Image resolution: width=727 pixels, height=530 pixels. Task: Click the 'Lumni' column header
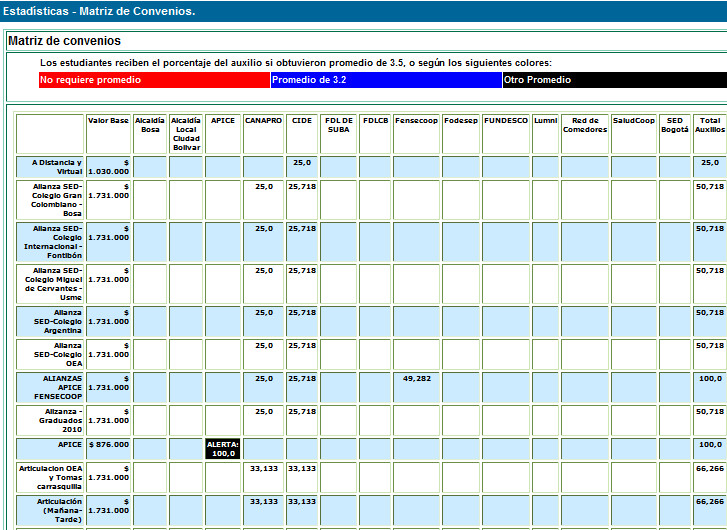click(x=545, y=134)
